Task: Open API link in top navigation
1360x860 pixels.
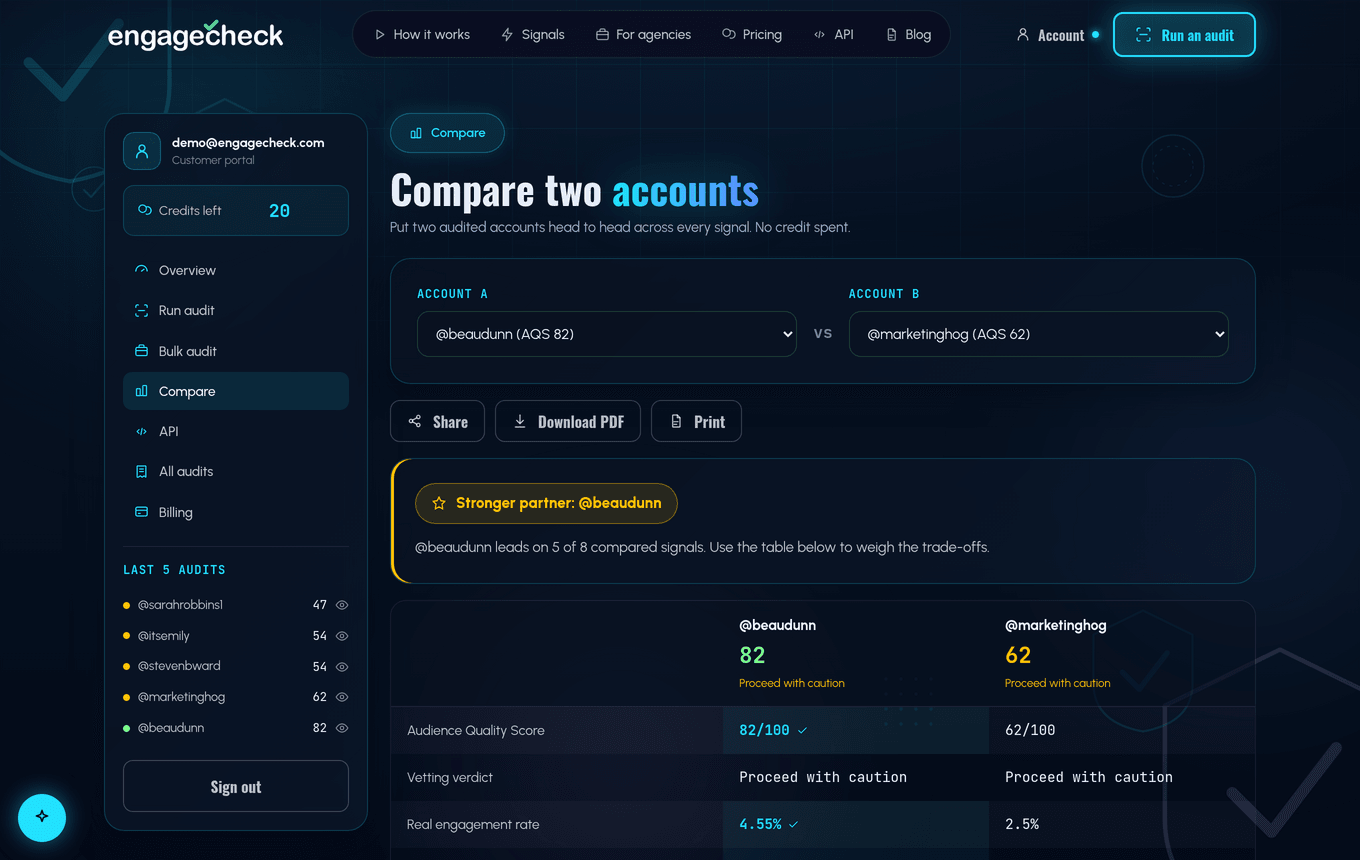Action: pos(834,34)
